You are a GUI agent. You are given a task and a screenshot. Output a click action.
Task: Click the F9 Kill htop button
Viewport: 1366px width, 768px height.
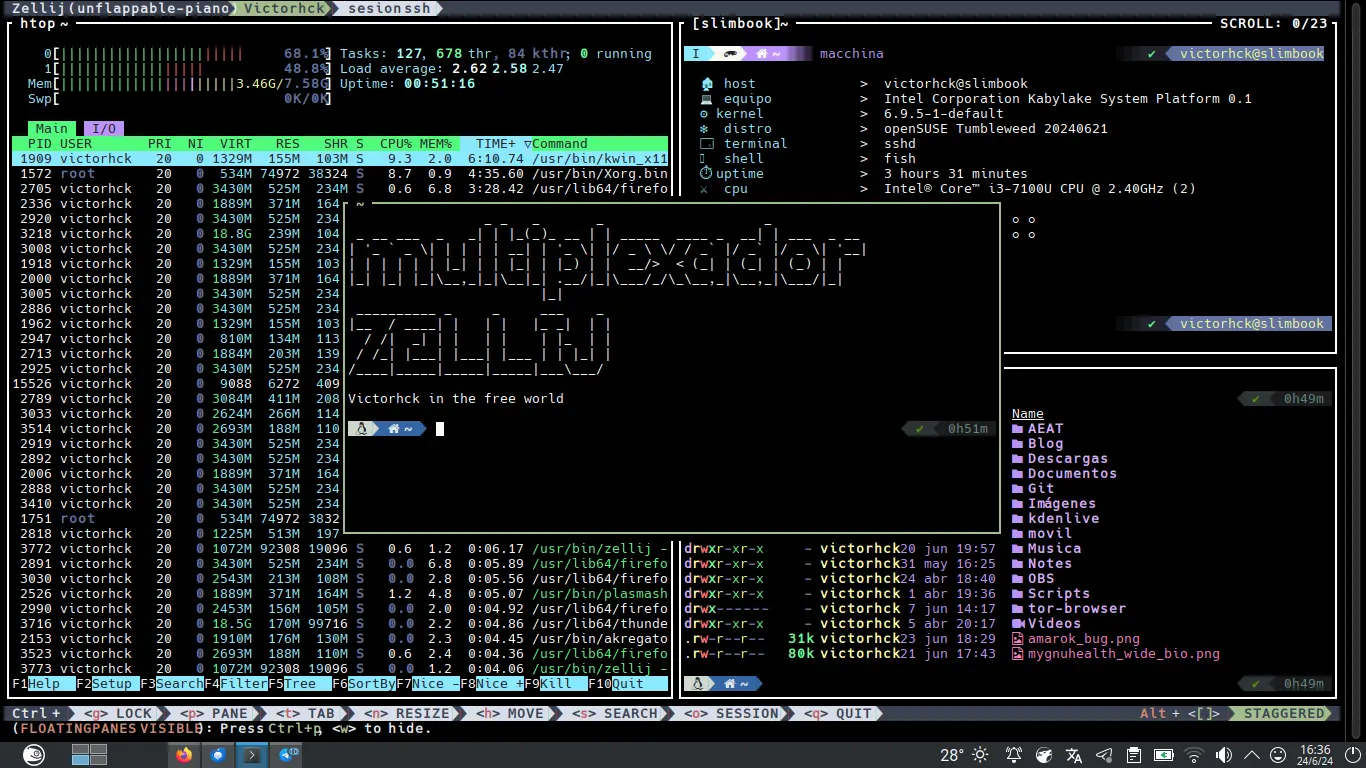[x=556, y=684]
